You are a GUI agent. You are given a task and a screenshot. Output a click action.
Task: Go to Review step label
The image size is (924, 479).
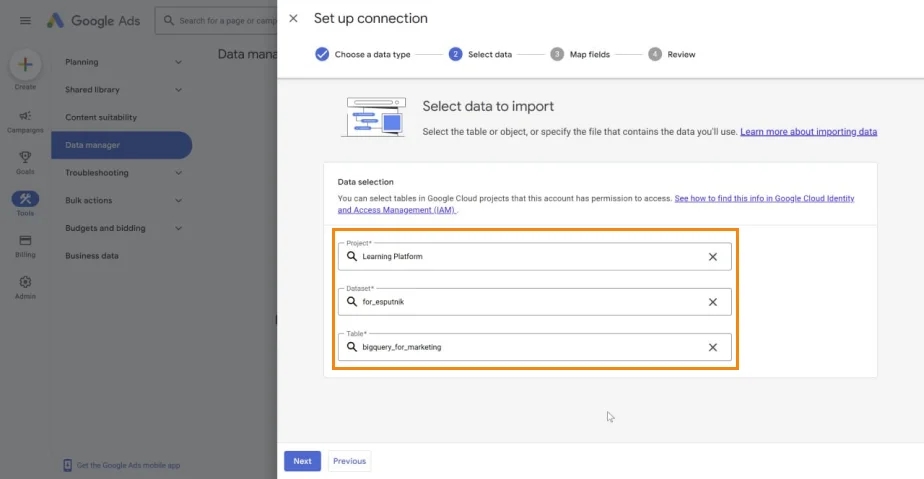point(681,54)
